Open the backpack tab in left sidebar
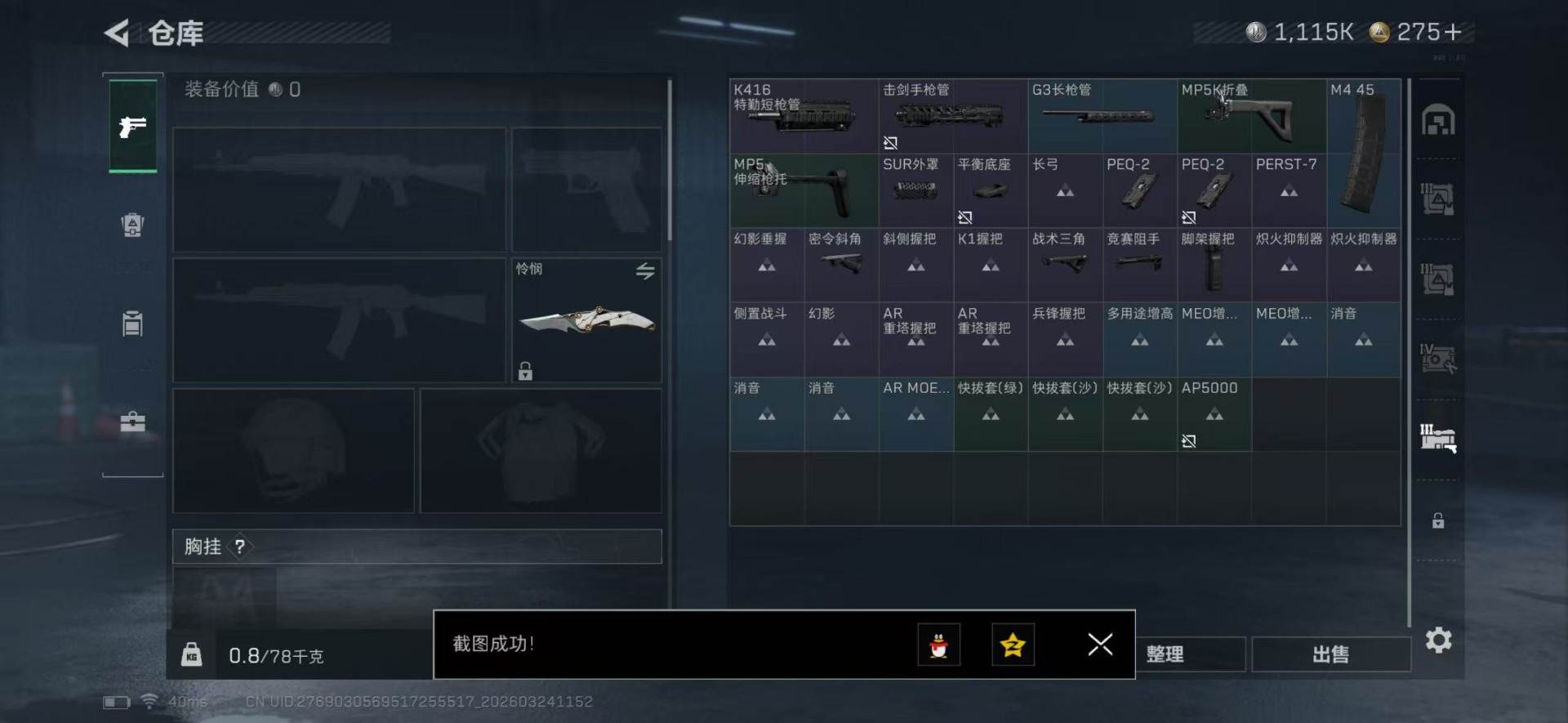 (x=132, y=225)
